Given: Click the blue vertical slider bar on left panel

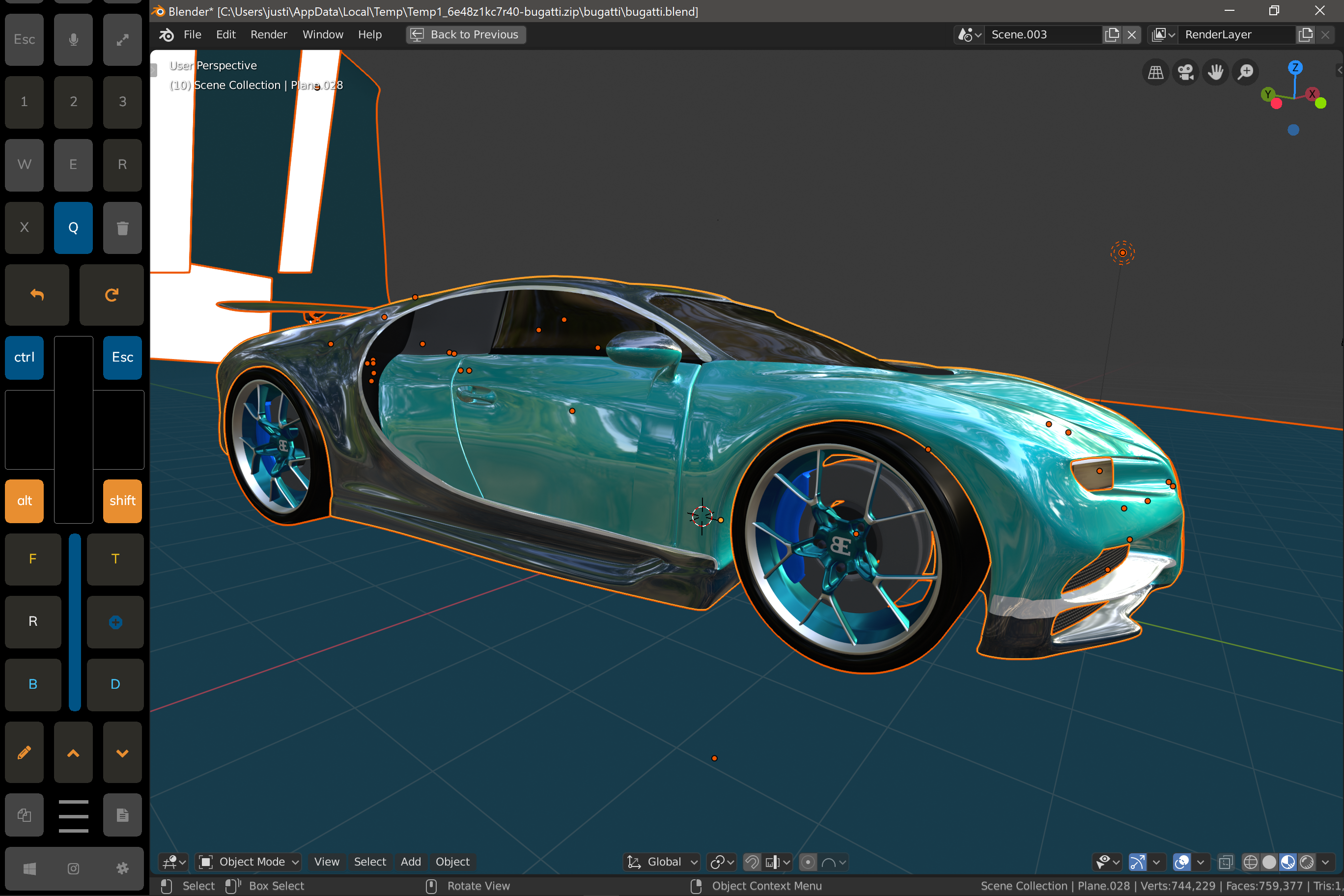Looking at the screenshot, I should pos(74,622).
